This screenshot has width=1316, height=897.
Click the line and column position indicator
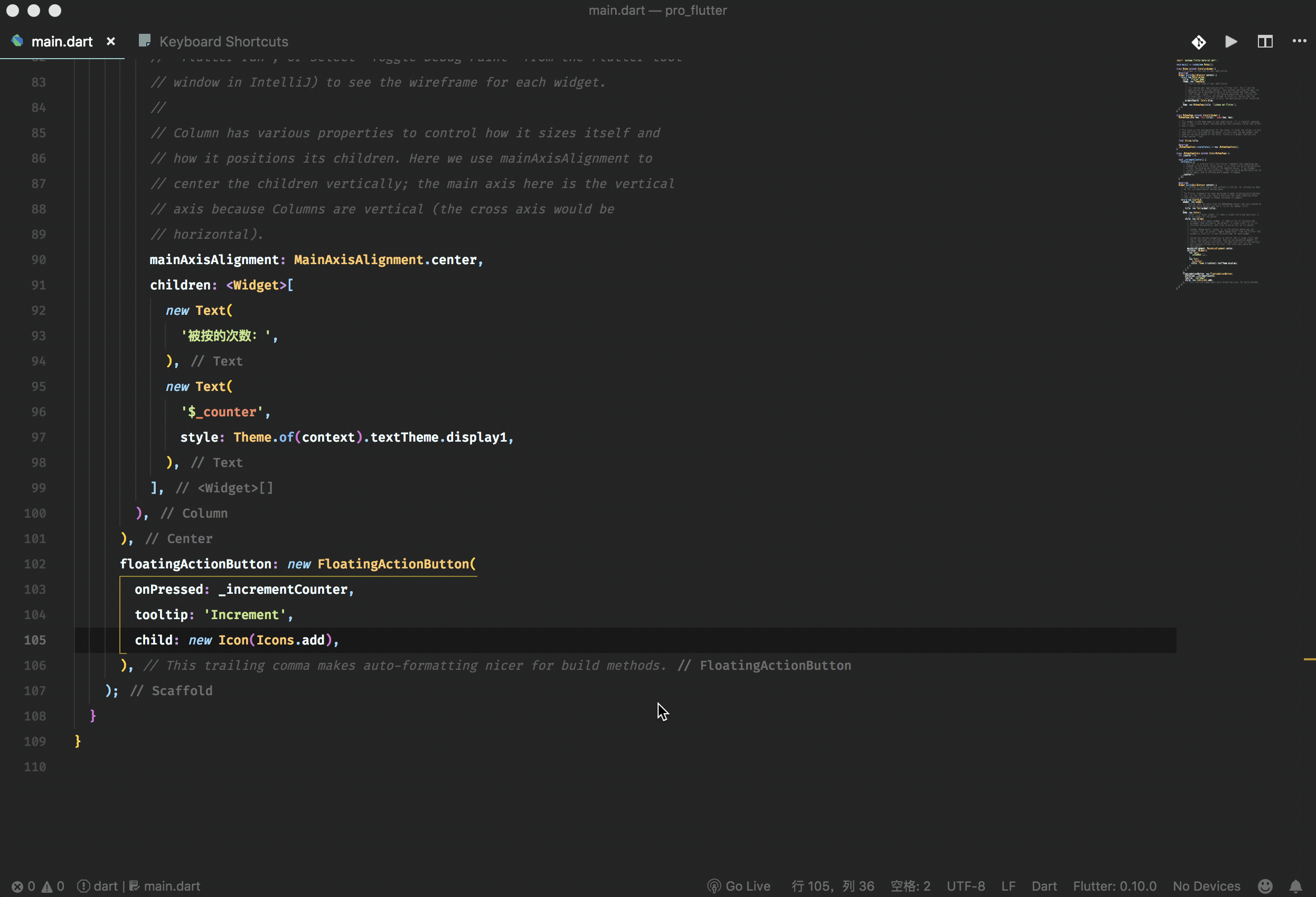click(x=832, y=886)
